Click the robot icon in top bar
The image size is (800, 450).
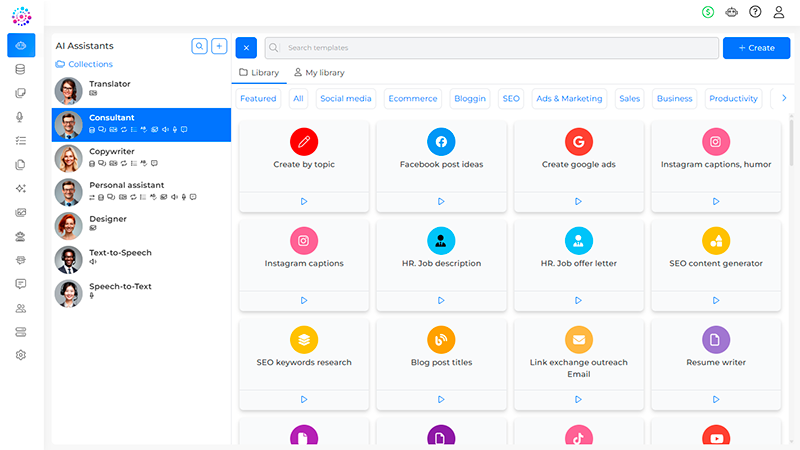(x=731, y=12)
